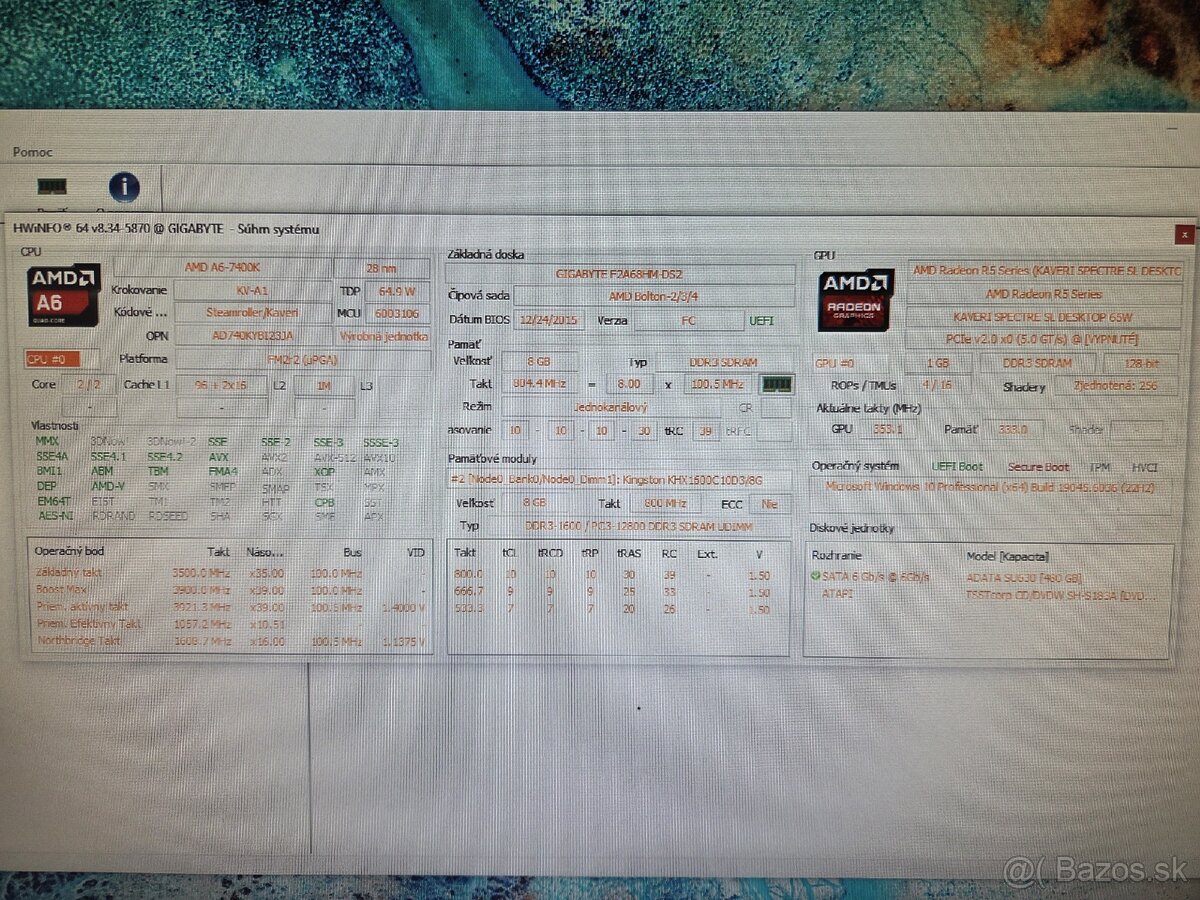Click the DDR3-1600 / PC3-12800 type field
The height and width of the screenshot is (900, 1200).
tap(640, 526)
